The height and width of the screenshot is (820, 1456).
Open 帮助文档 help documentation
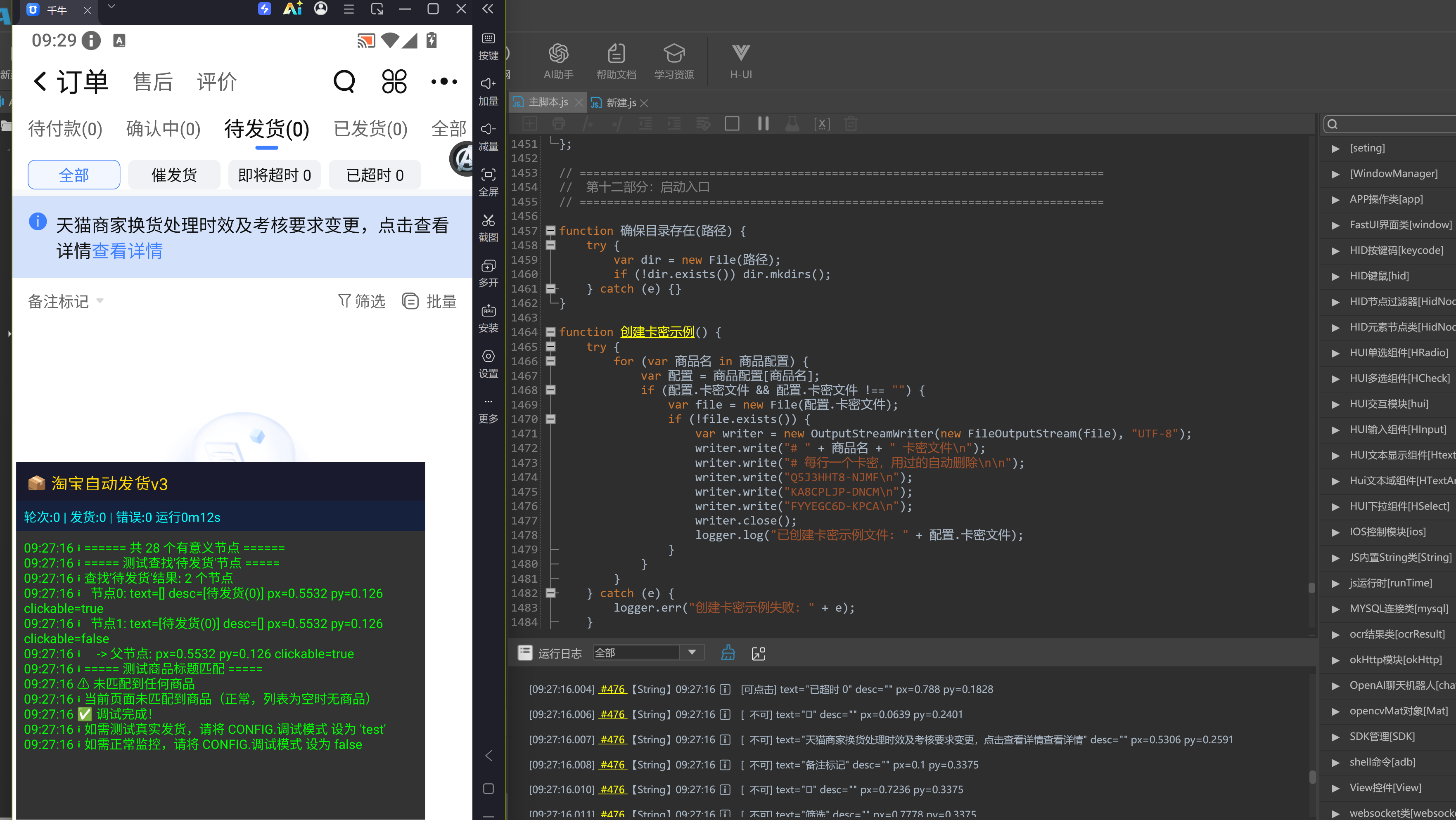616,61
